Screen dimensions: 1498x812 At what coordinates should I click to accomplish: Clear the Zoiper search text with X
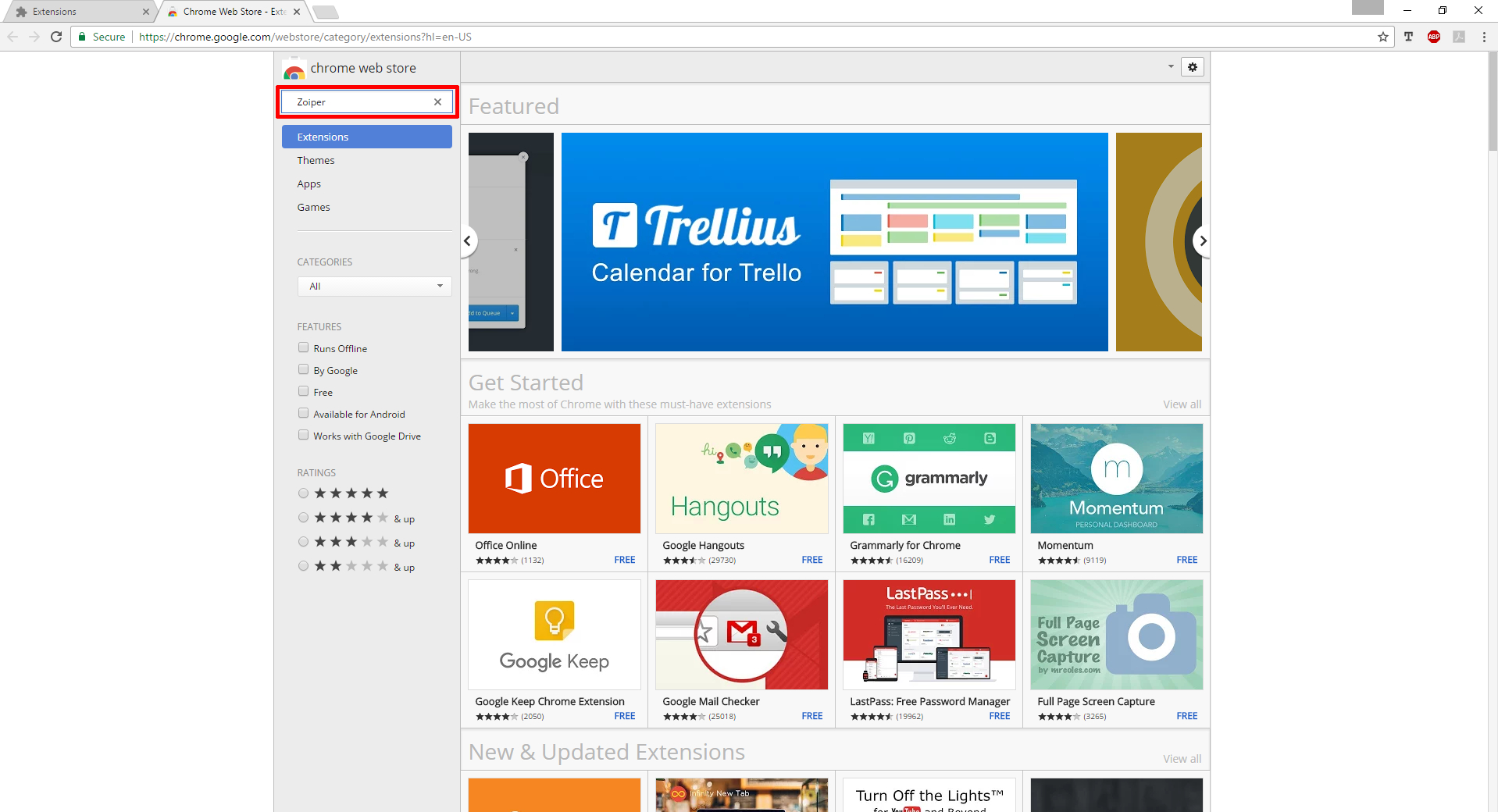pos(437,102)
